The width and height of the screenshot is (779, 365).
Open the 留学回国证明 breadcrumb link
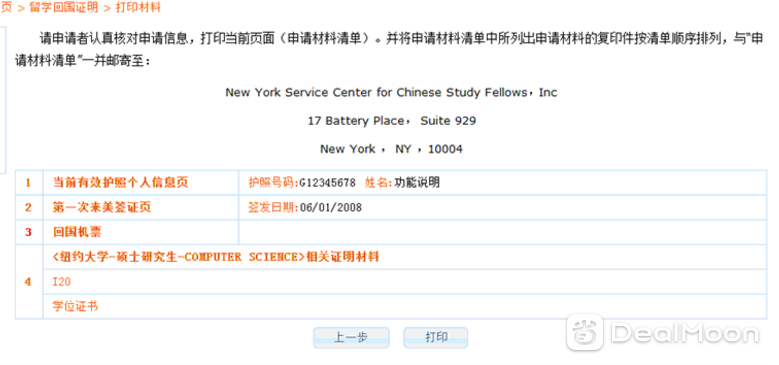point(64,8)
